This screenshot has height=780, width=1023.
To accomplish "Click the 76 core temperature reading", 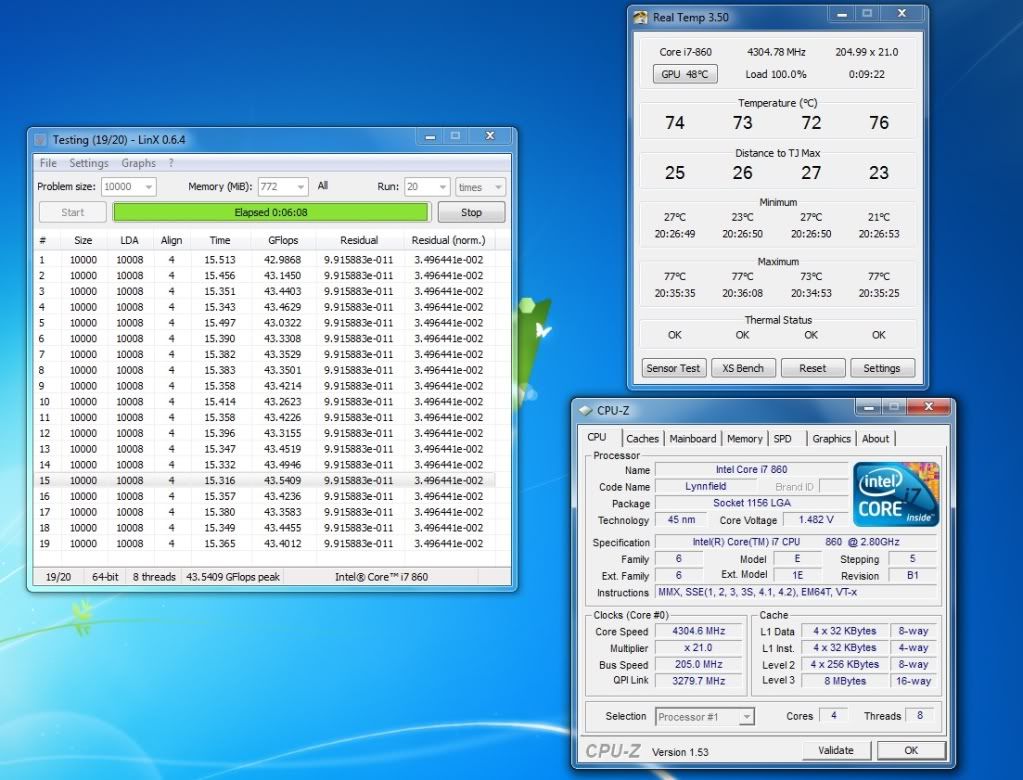I will [879, 123].
